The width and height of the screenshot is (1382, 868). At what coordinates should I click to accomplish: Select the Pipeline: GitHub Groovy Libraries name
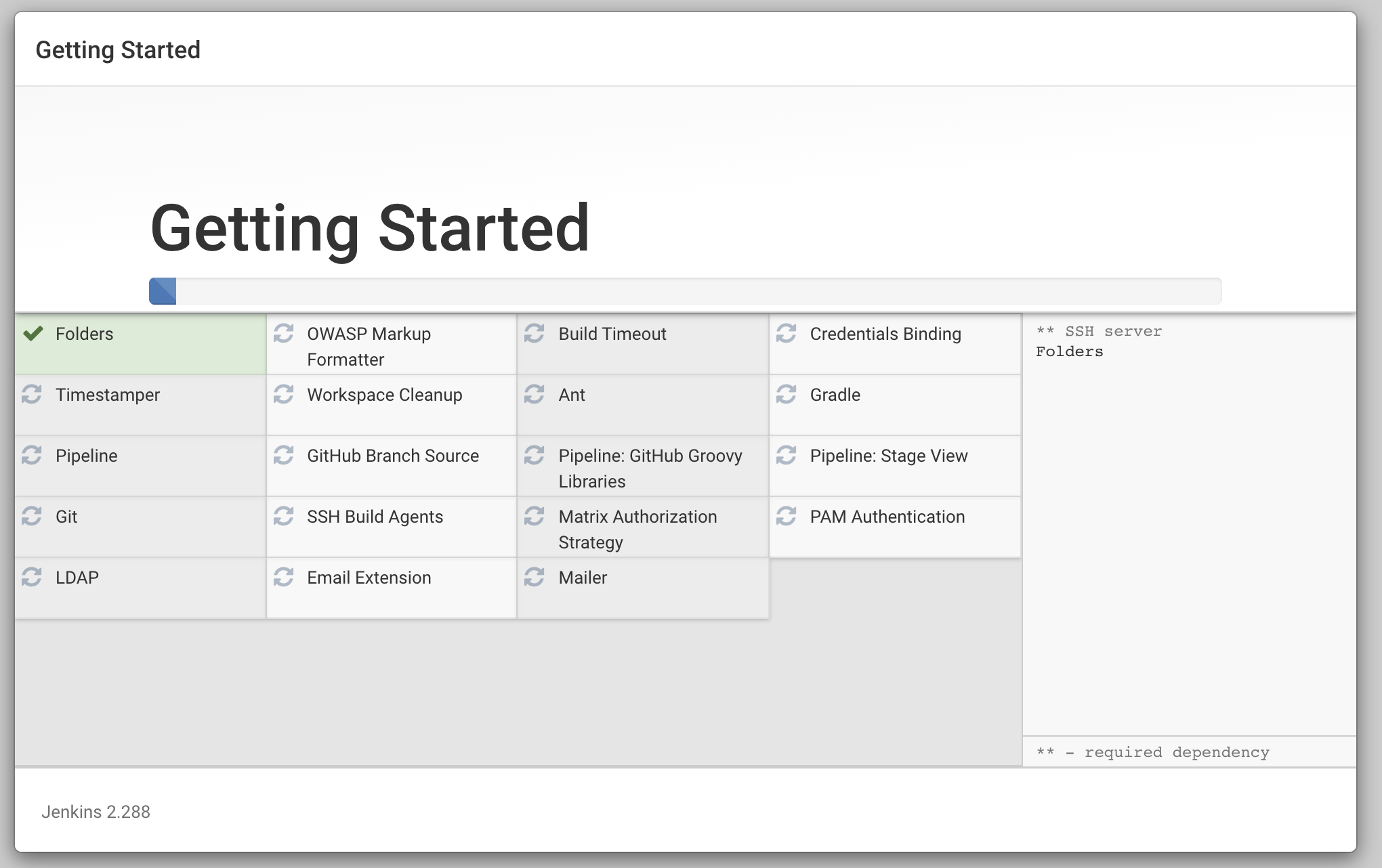click(650, 469)
